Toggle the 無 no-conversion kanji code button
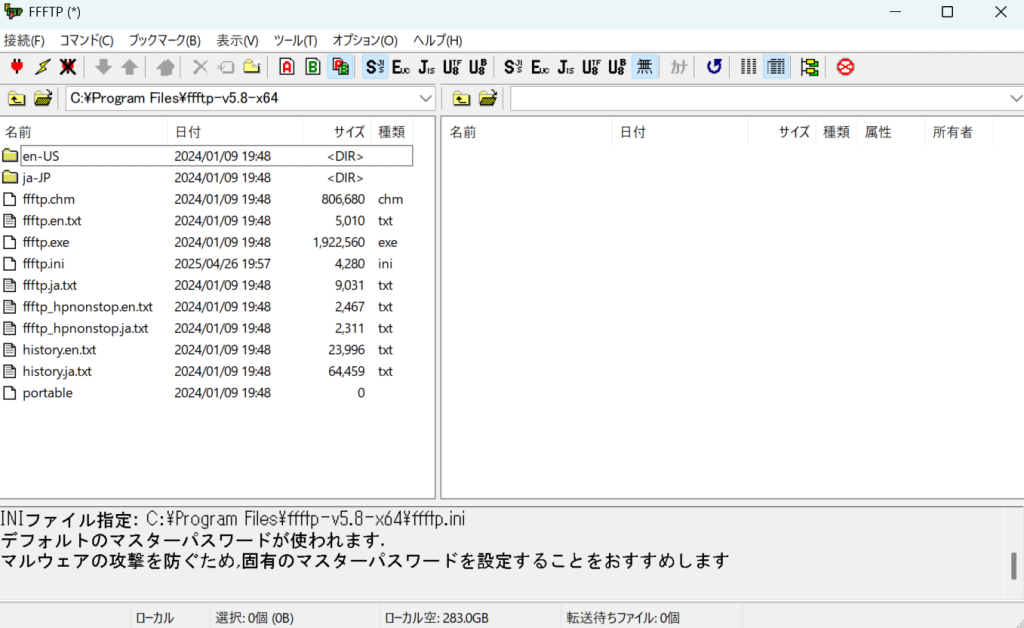Viewport: 1024px width, 628px height. 645,67
